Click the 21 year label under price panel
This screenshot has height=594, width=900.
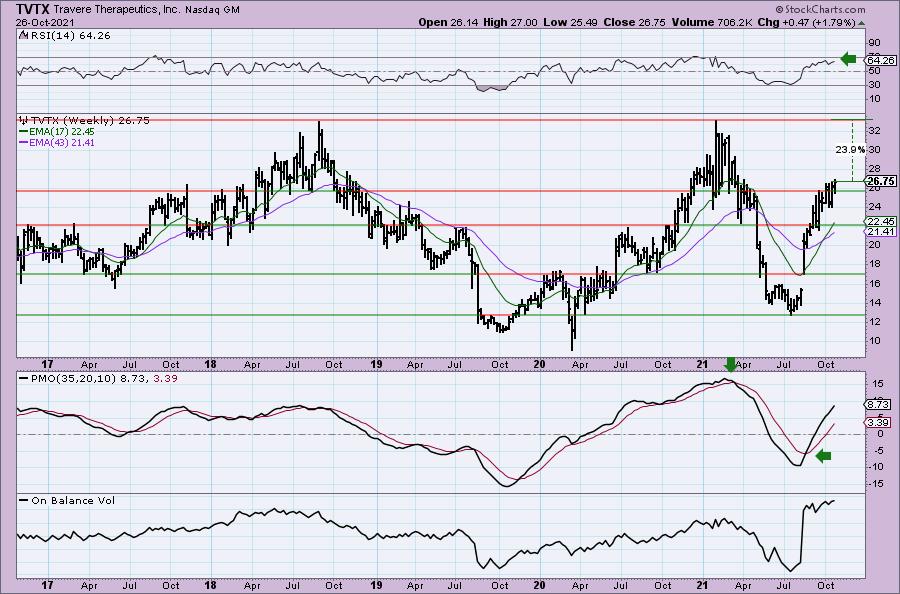pyautogui.click(x=704, y=364)
